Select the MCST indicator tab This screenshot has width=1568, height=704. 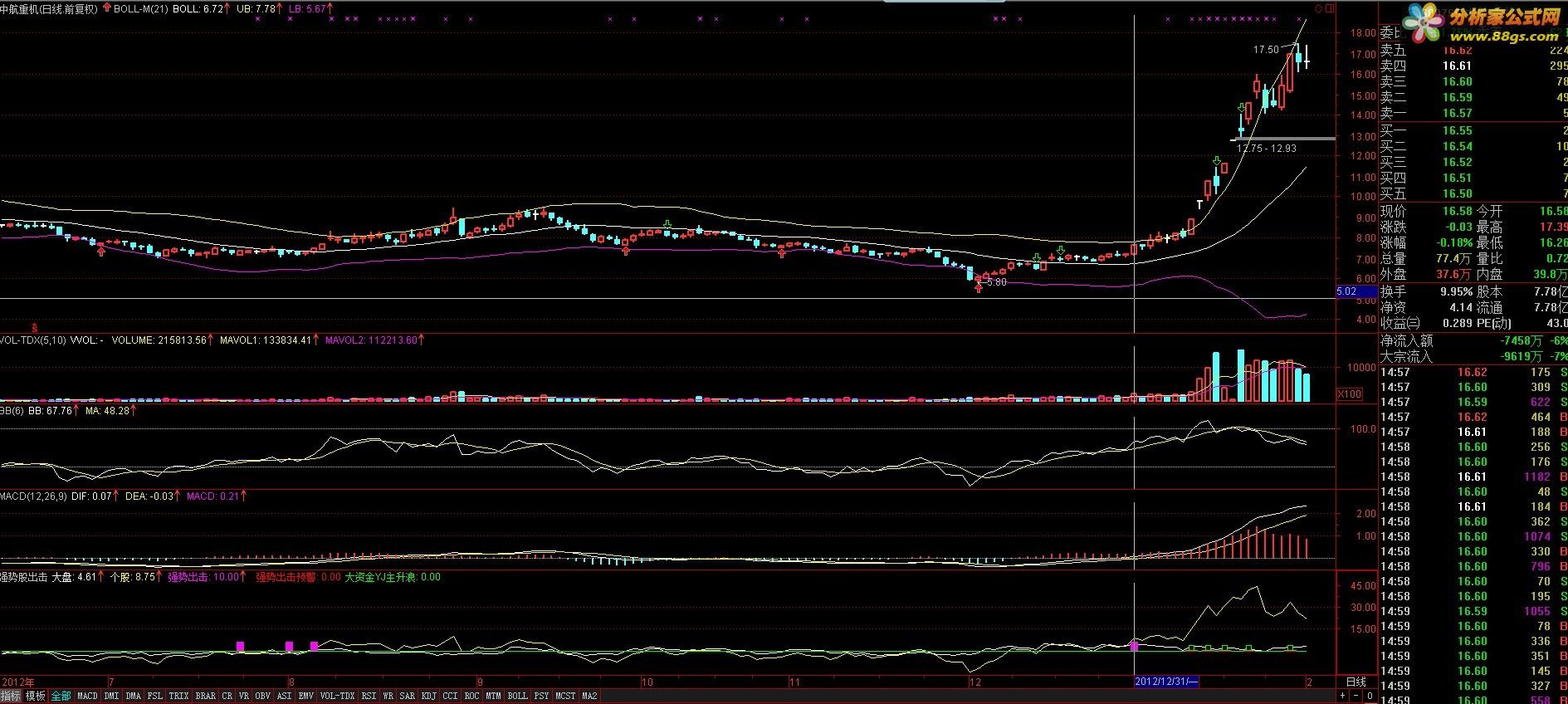click(566, 696)
